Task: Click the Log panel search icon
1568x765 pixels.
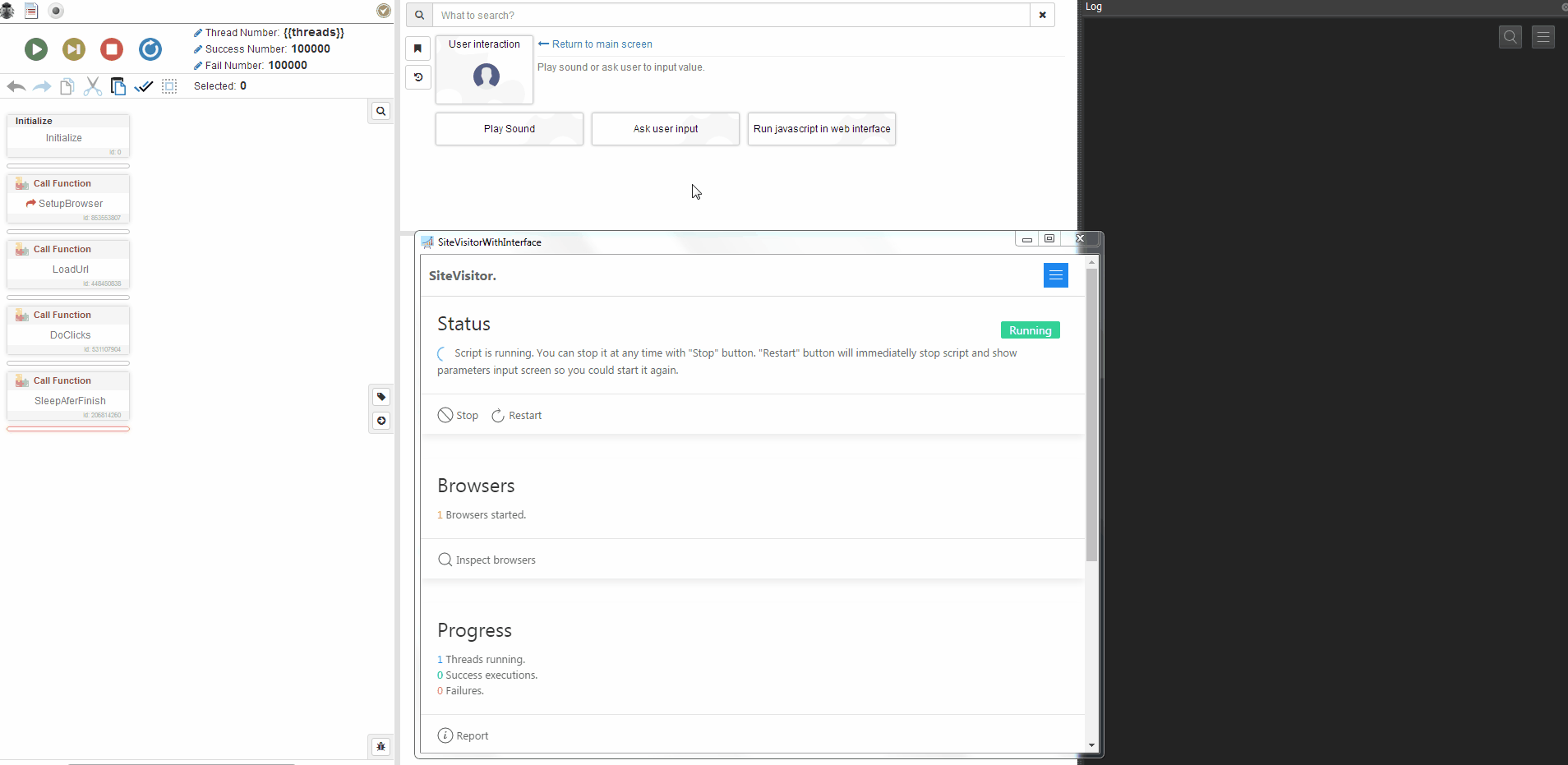Action: [1510, 37]
